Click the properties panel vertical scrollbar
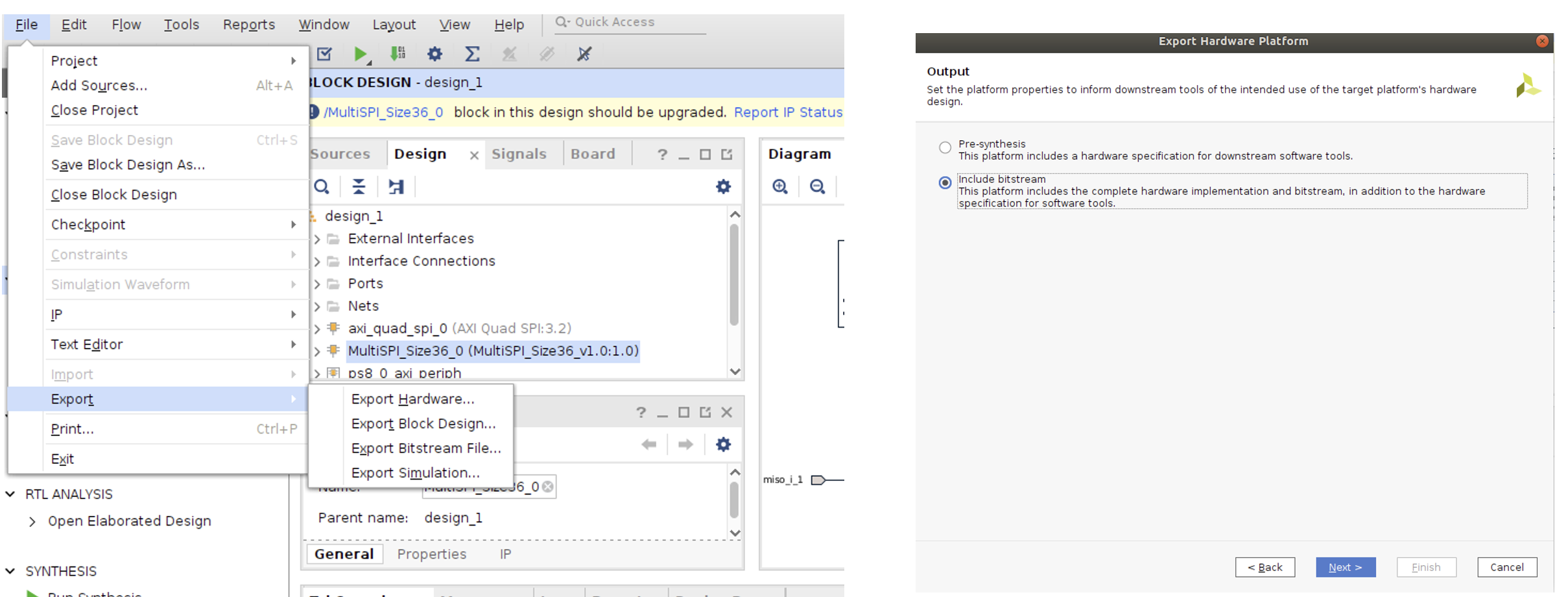The width and height of the screenshot is (1568, 597). tap(735, 500)
